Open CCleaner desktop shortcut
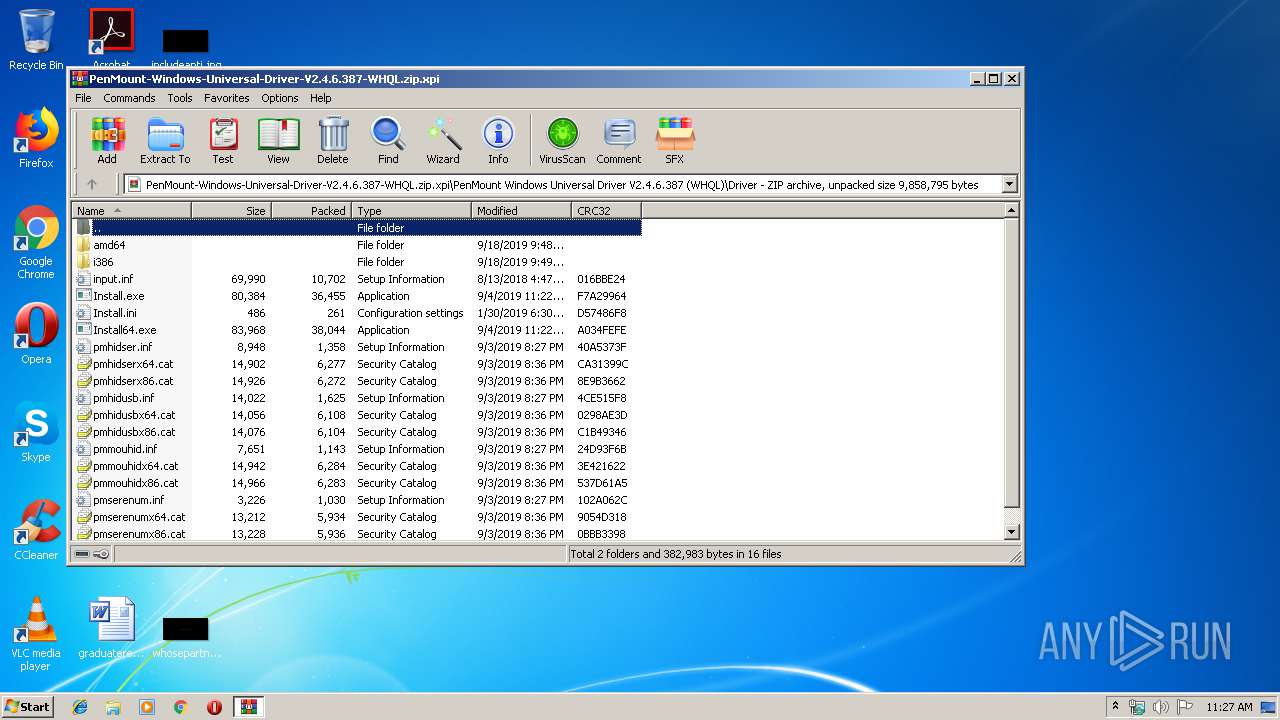Screen dimensions: 1280x720 [36, 530]
